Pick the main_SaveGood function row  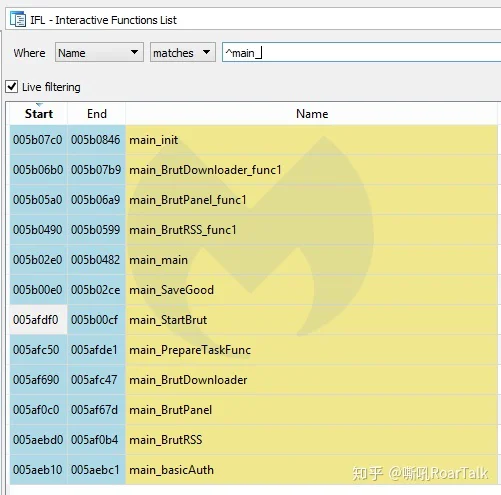[x=253, y=290]
